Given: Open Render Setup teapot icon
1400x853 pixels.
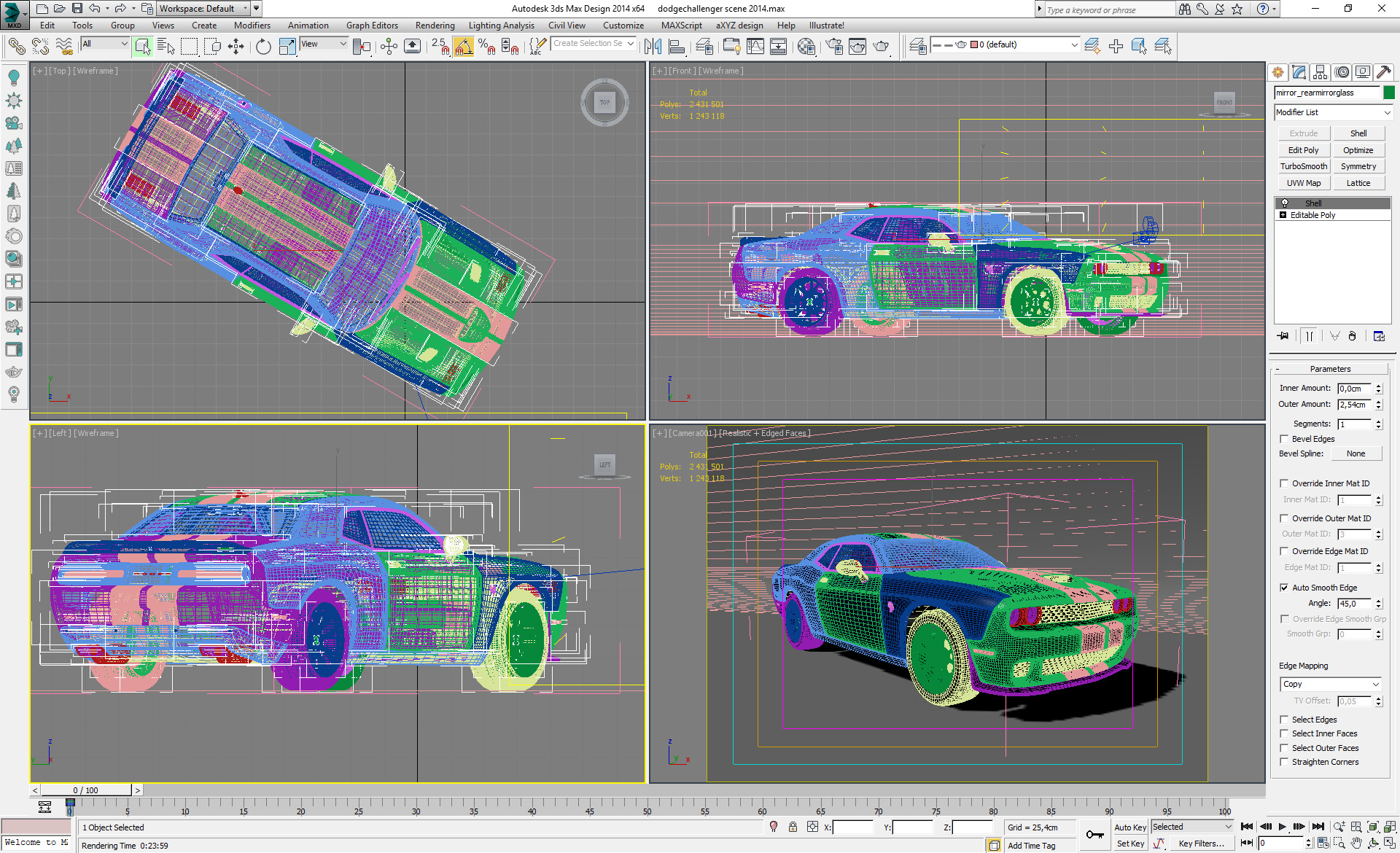Looking at the screenshot, I should [834, 46].
